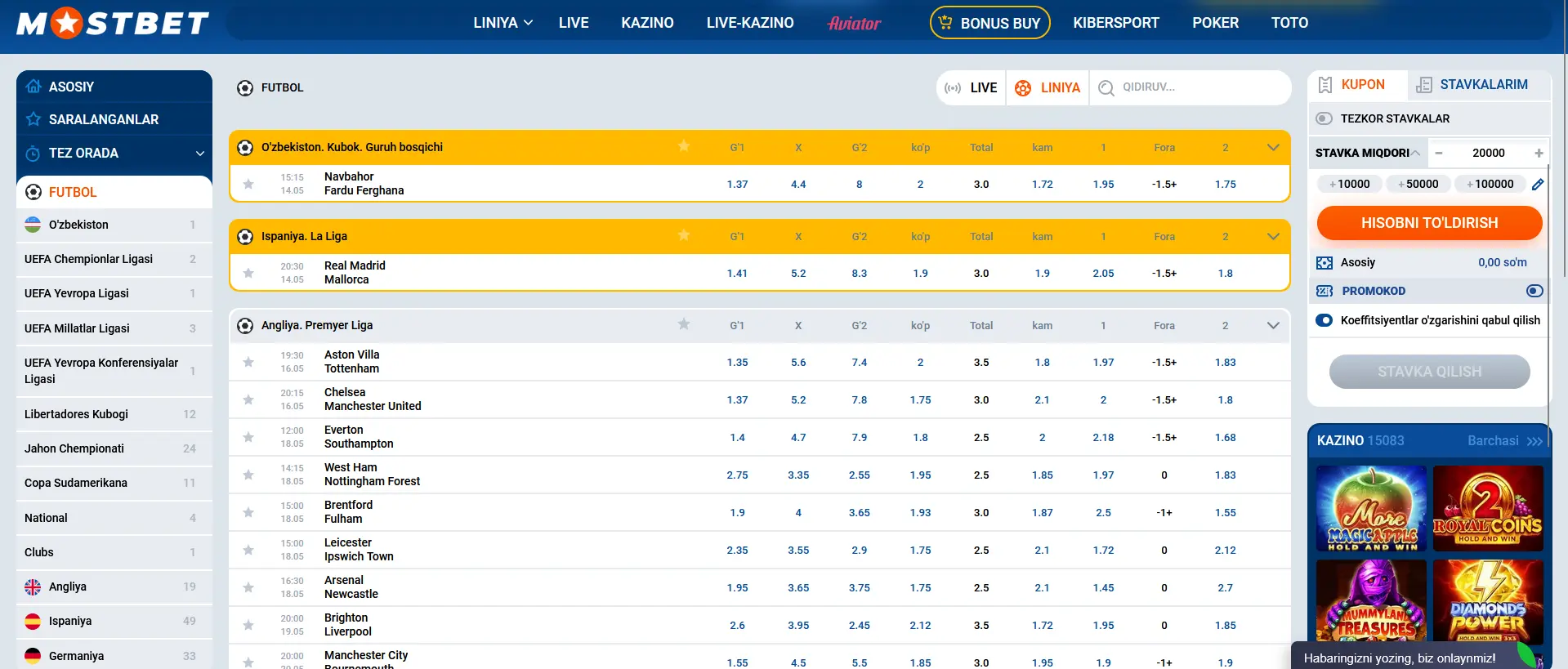Add +50000 to the stake
This screenshot has height=669, width=1568.
coord(1418,184)
